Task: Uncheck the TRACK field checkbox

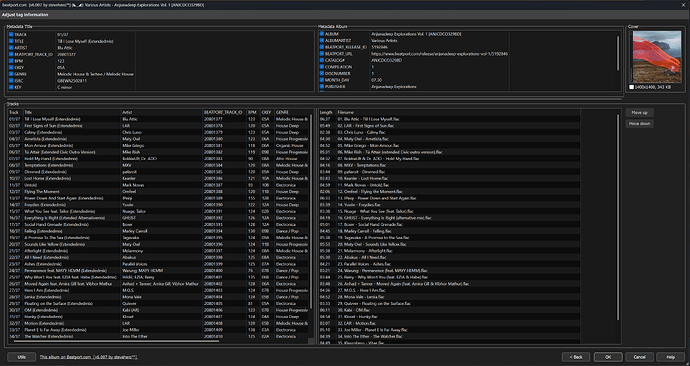Action: [11, 34]
